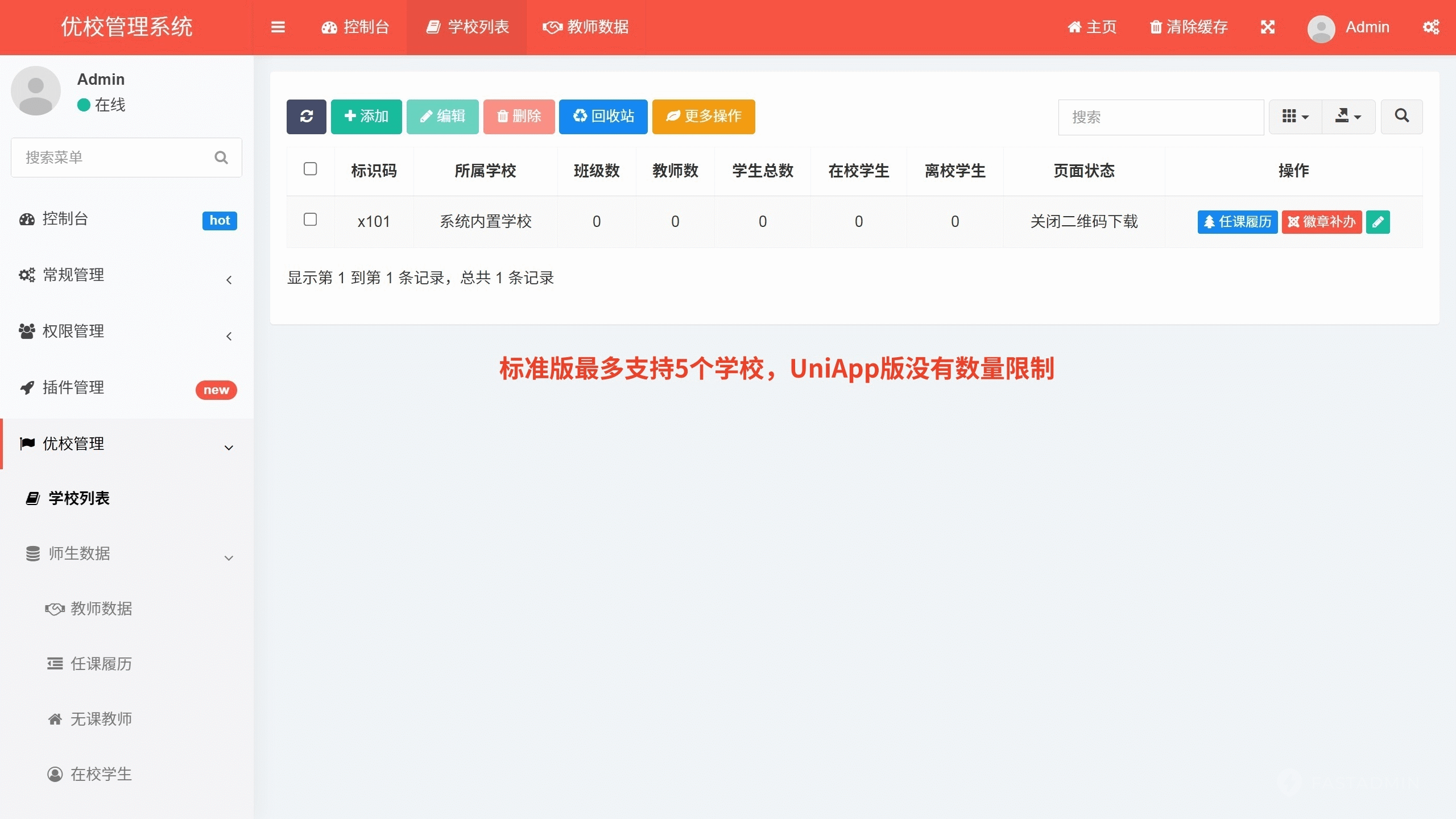Image resolution: width=1456 pixels, height=819 pixels.
Task: Open the 更多操作 more actions button
Action: 704,117
